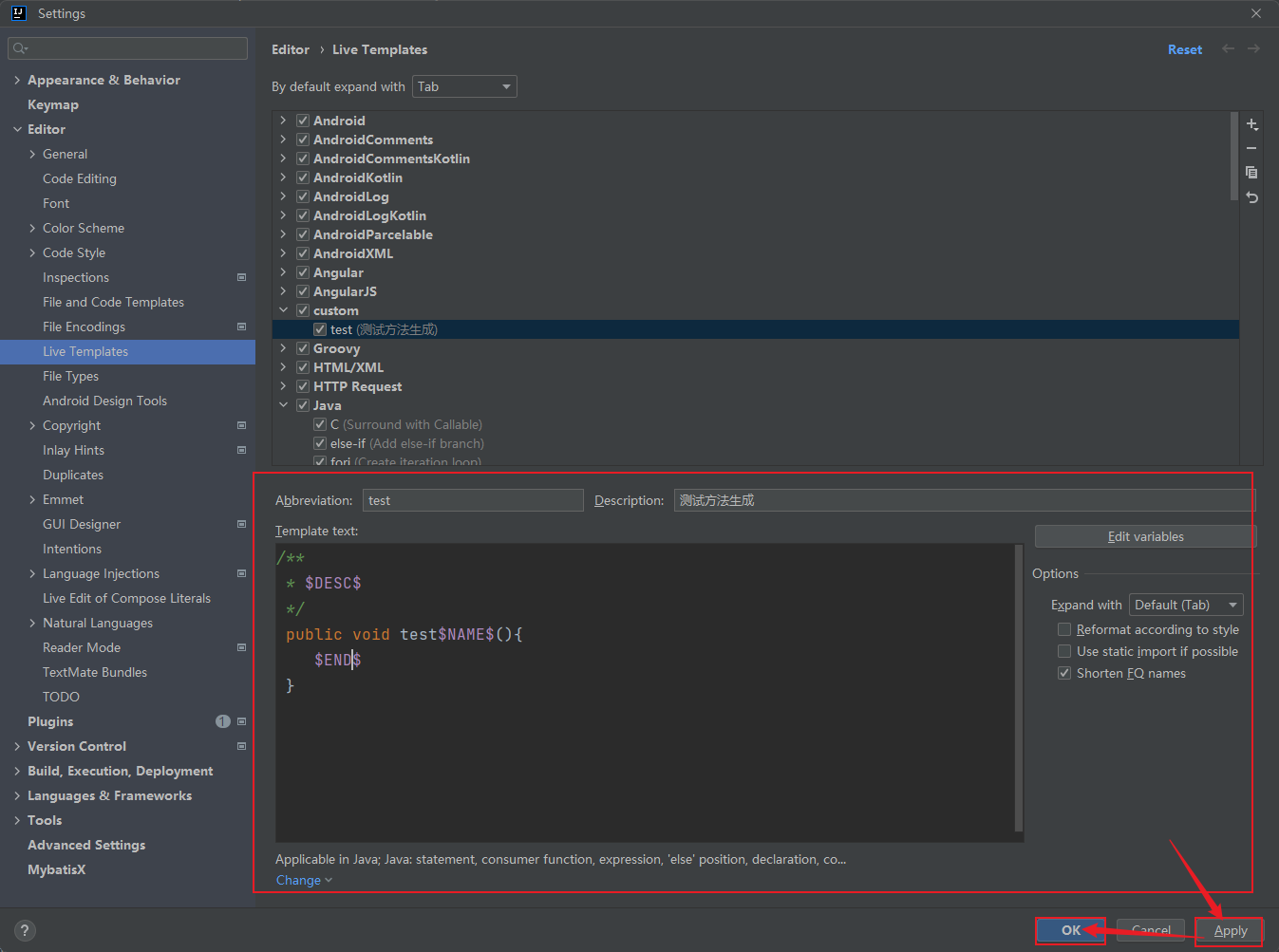
Task: Click the Edit variables button
Action: point(1145,536)
